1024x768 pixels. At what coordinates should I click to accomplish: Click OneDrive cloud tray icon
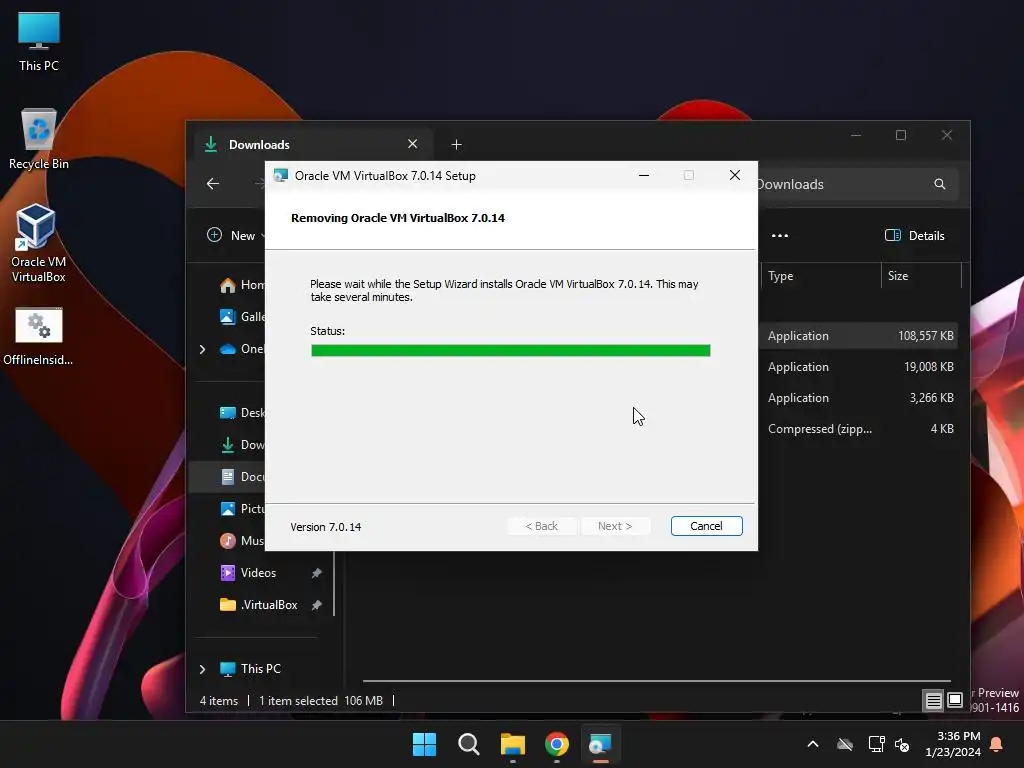[845, 744]
